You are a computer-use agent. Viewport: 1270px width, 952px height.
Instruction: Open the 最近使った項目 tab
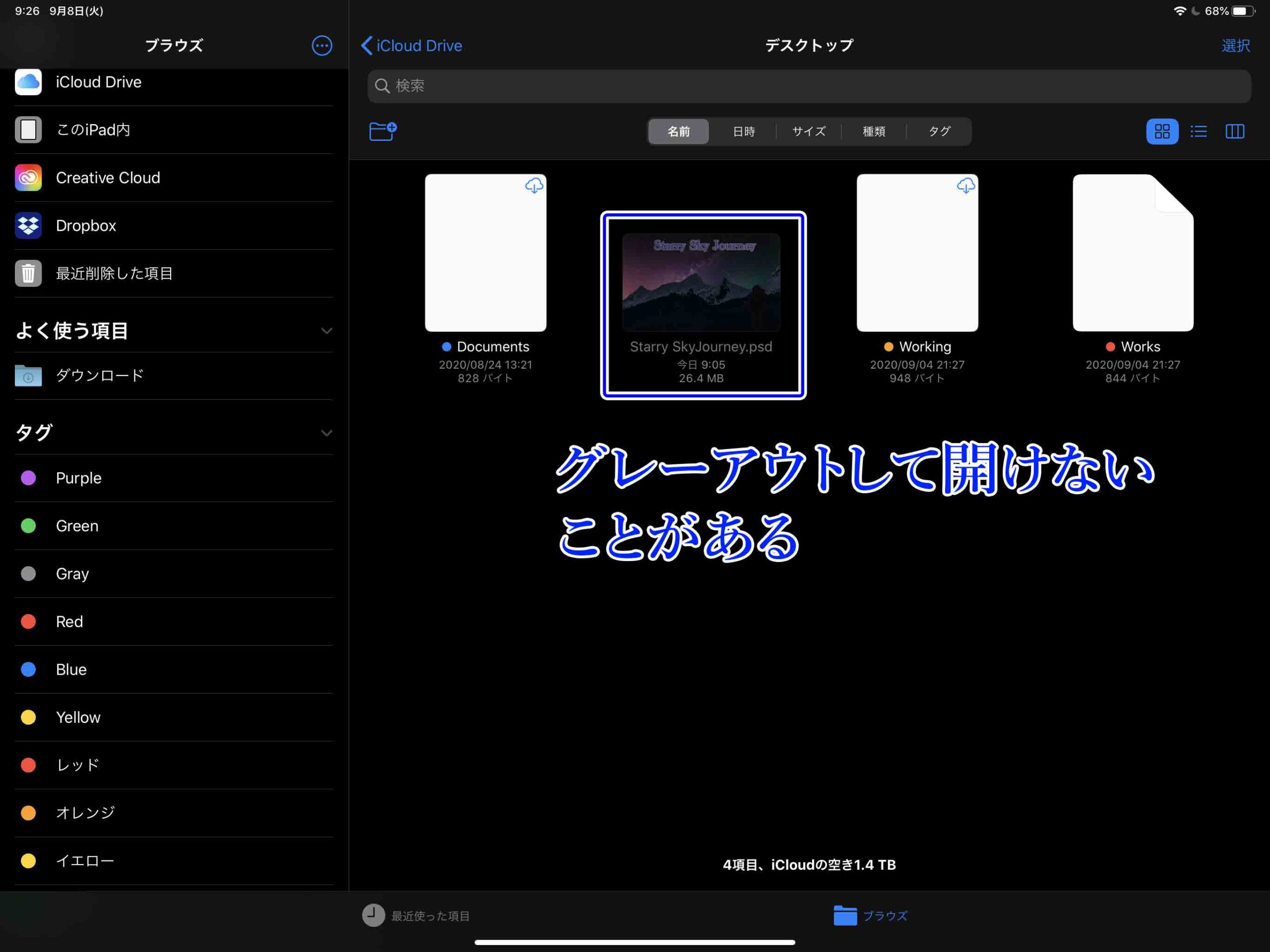(x=416, y=916)
